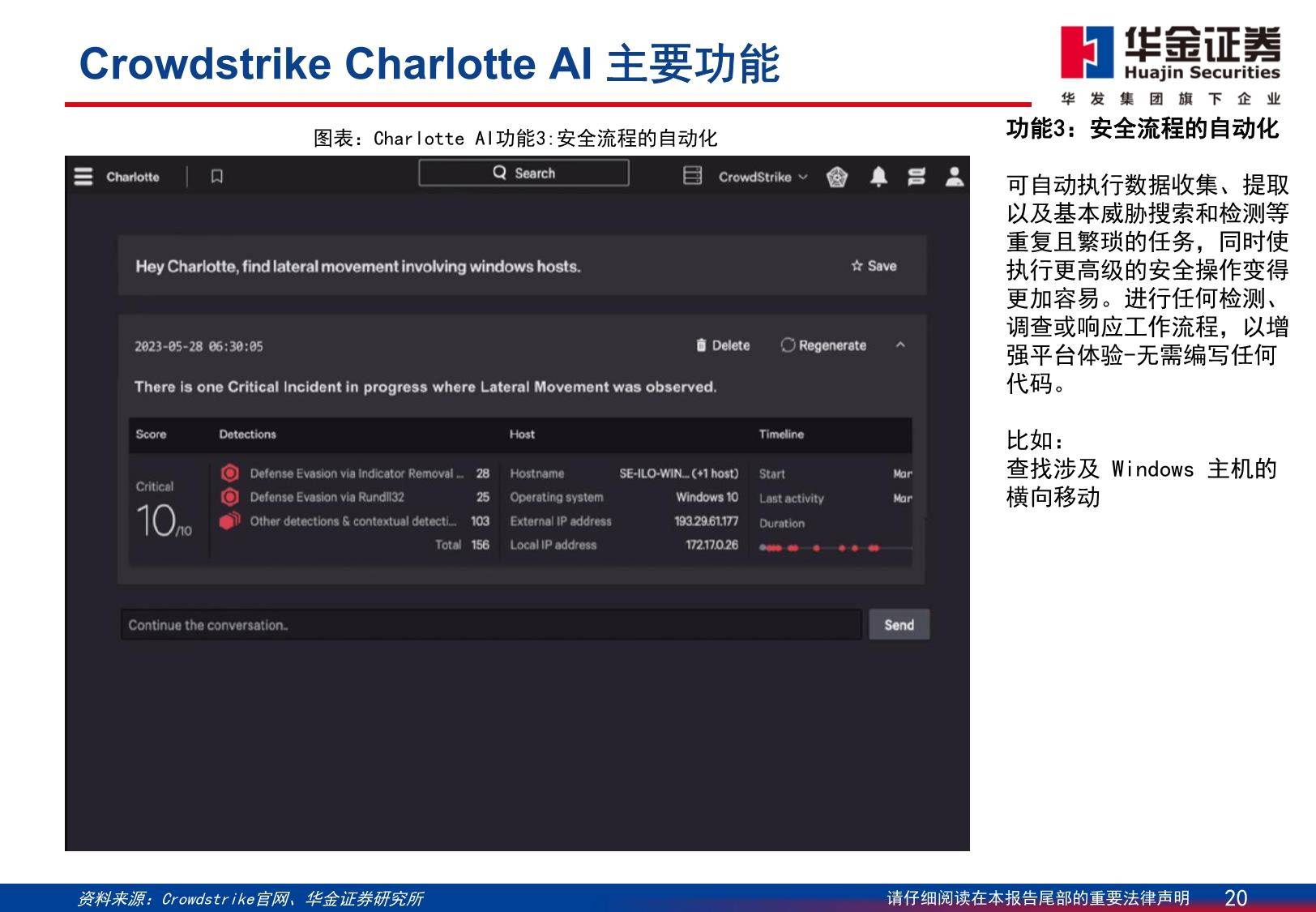Open notifications bell
1316x912 pixels.
click(878, 176)
